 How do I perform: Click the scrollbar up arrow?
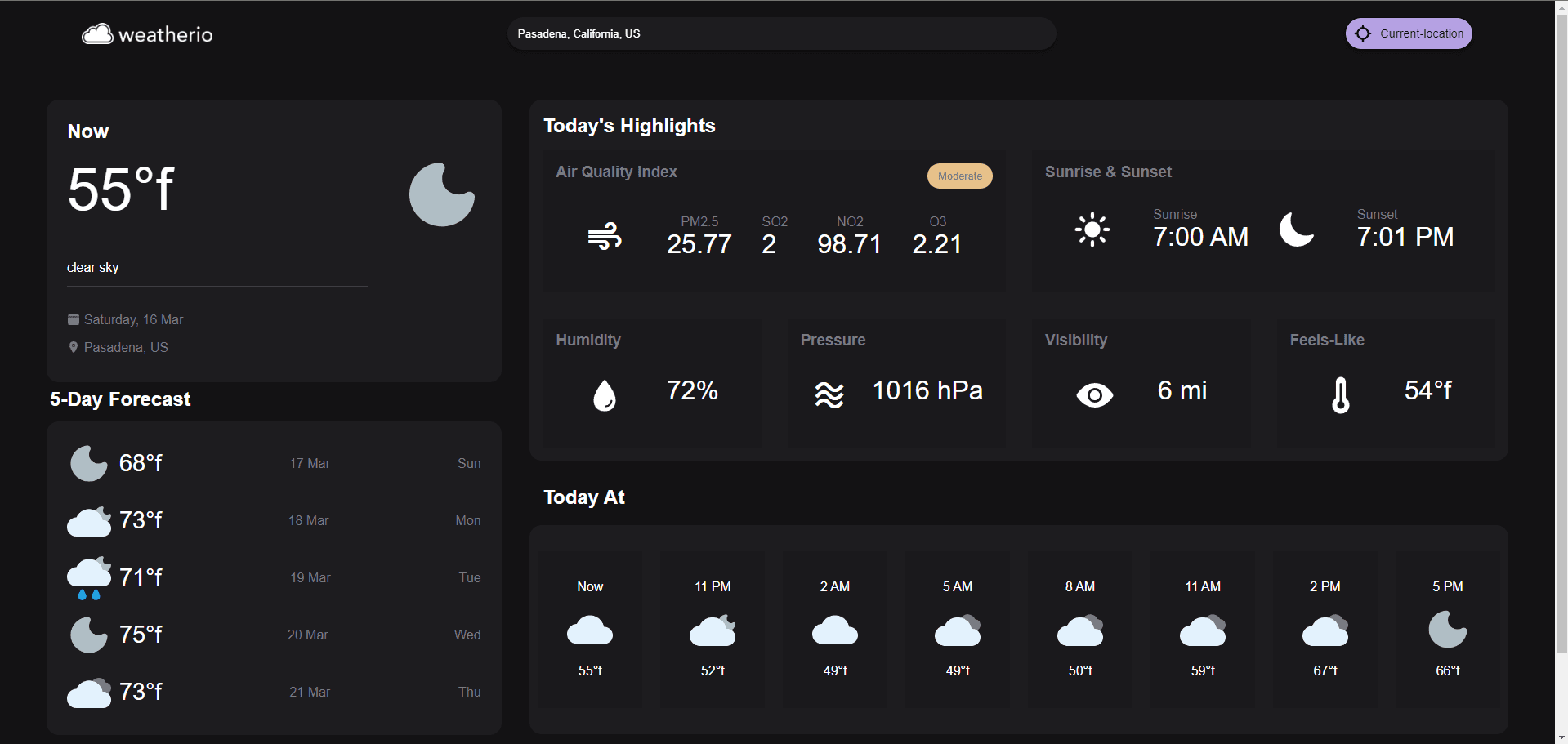(x=1561, y=7)
